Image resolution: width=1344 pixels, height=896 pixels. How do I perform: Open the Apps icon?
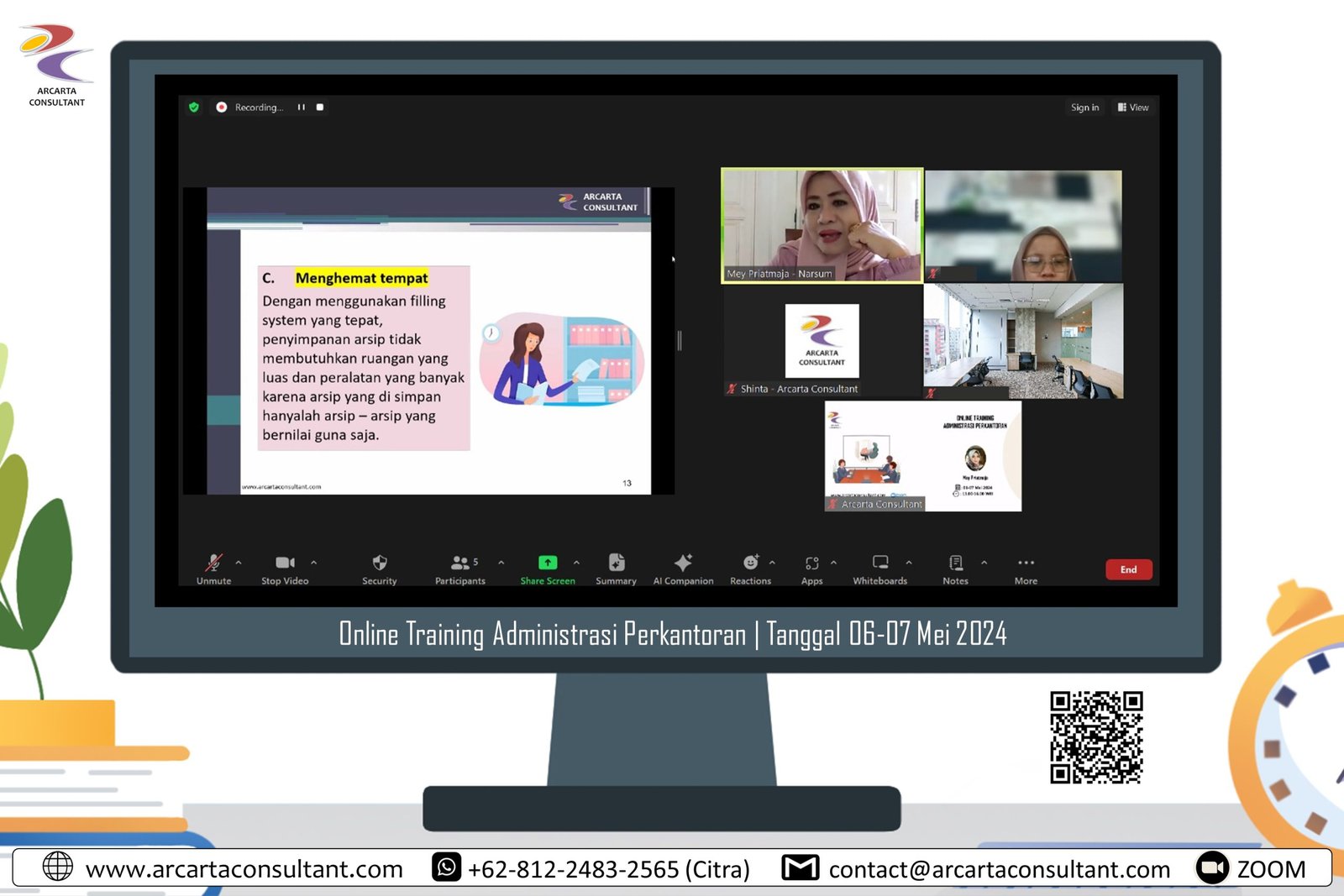(811, 563)
